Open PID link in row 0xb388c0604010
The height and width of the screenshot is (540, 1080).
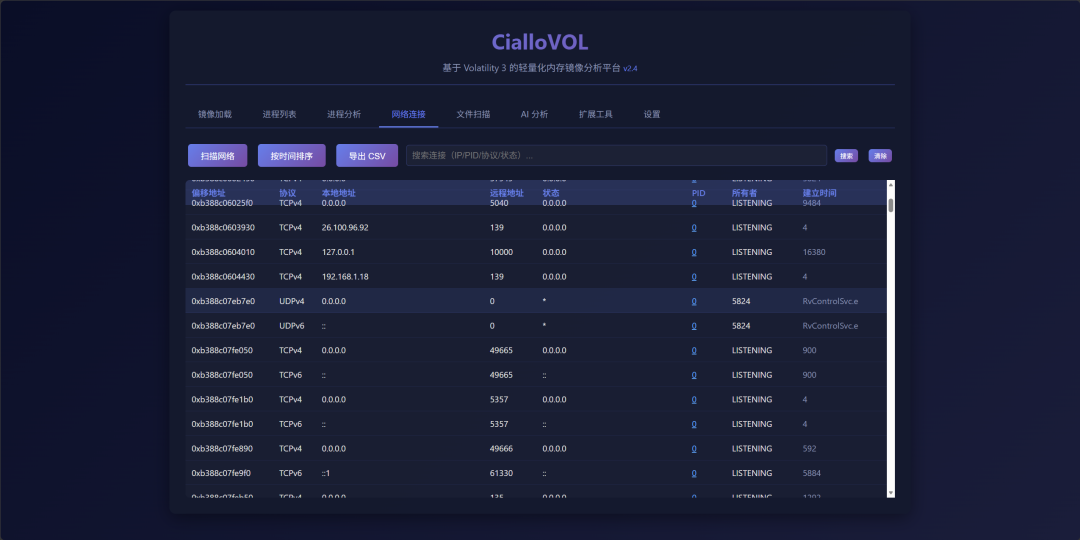point(694,252)
